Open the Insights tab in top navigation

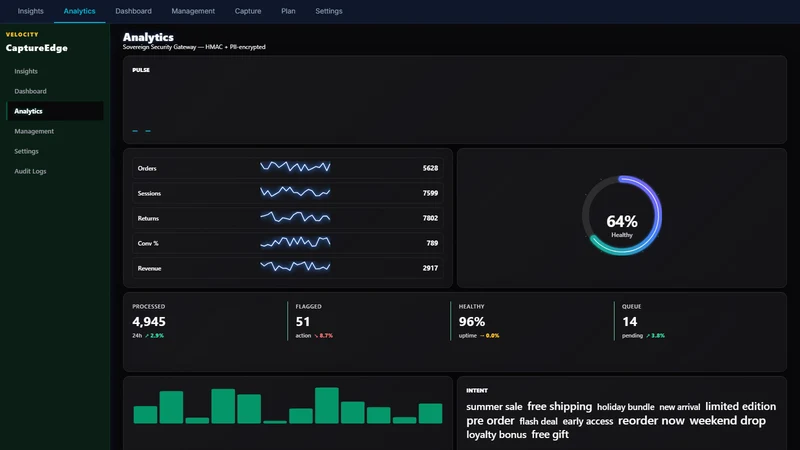[x=31, y=11]
